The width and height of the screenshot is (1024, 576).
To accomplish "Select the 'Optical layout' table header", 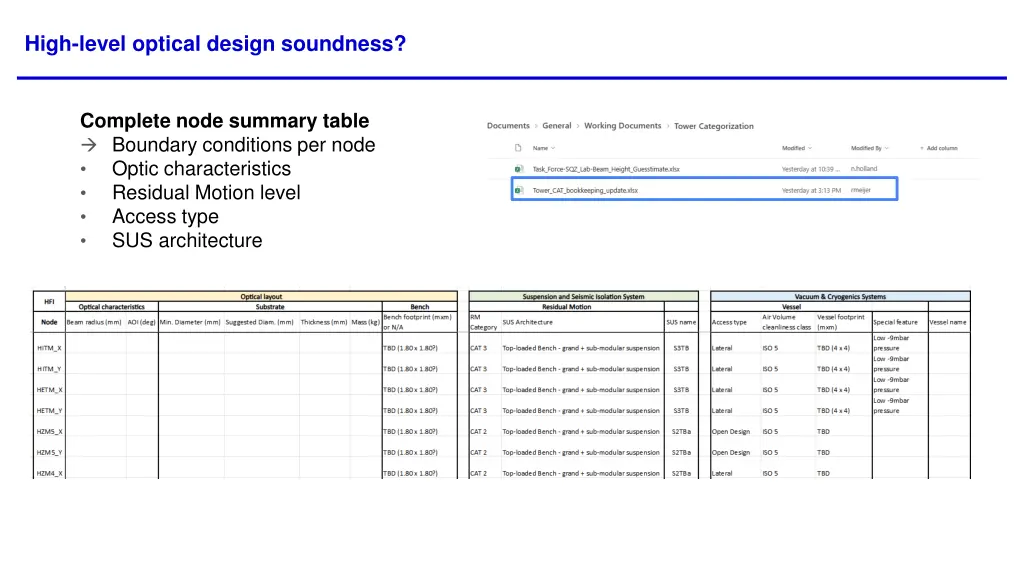I will [x=261, y=296].
